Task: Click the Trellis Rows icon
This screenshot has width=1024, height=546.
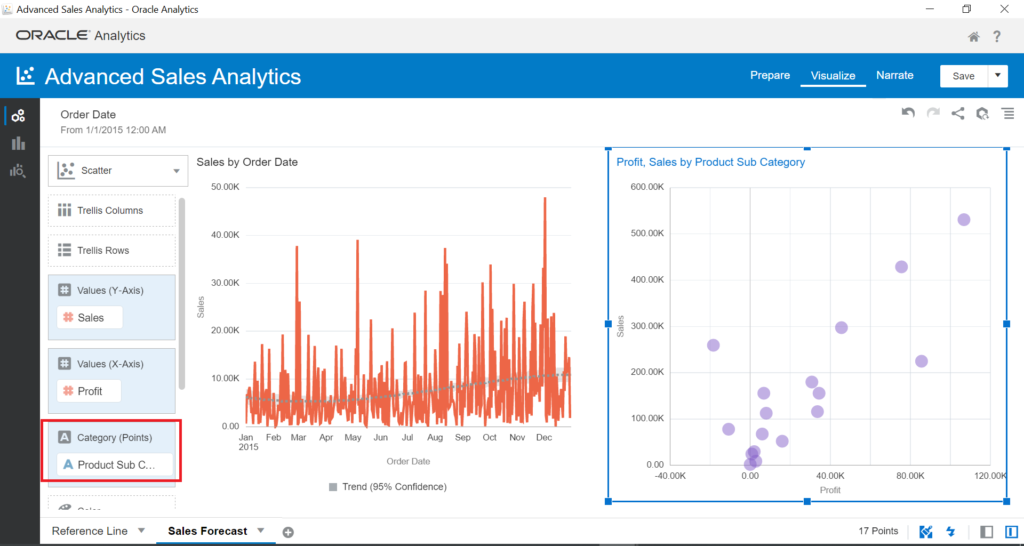Action: 64,250
